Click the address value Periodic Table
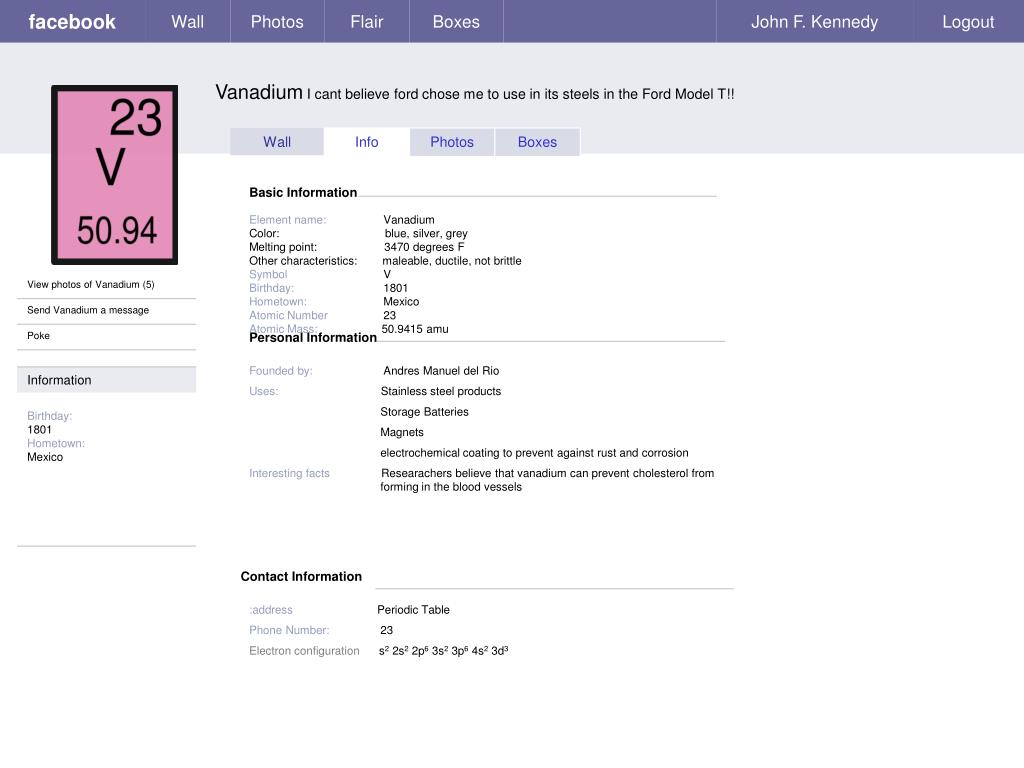This screenshot has height=768, width=1024. 413,609
